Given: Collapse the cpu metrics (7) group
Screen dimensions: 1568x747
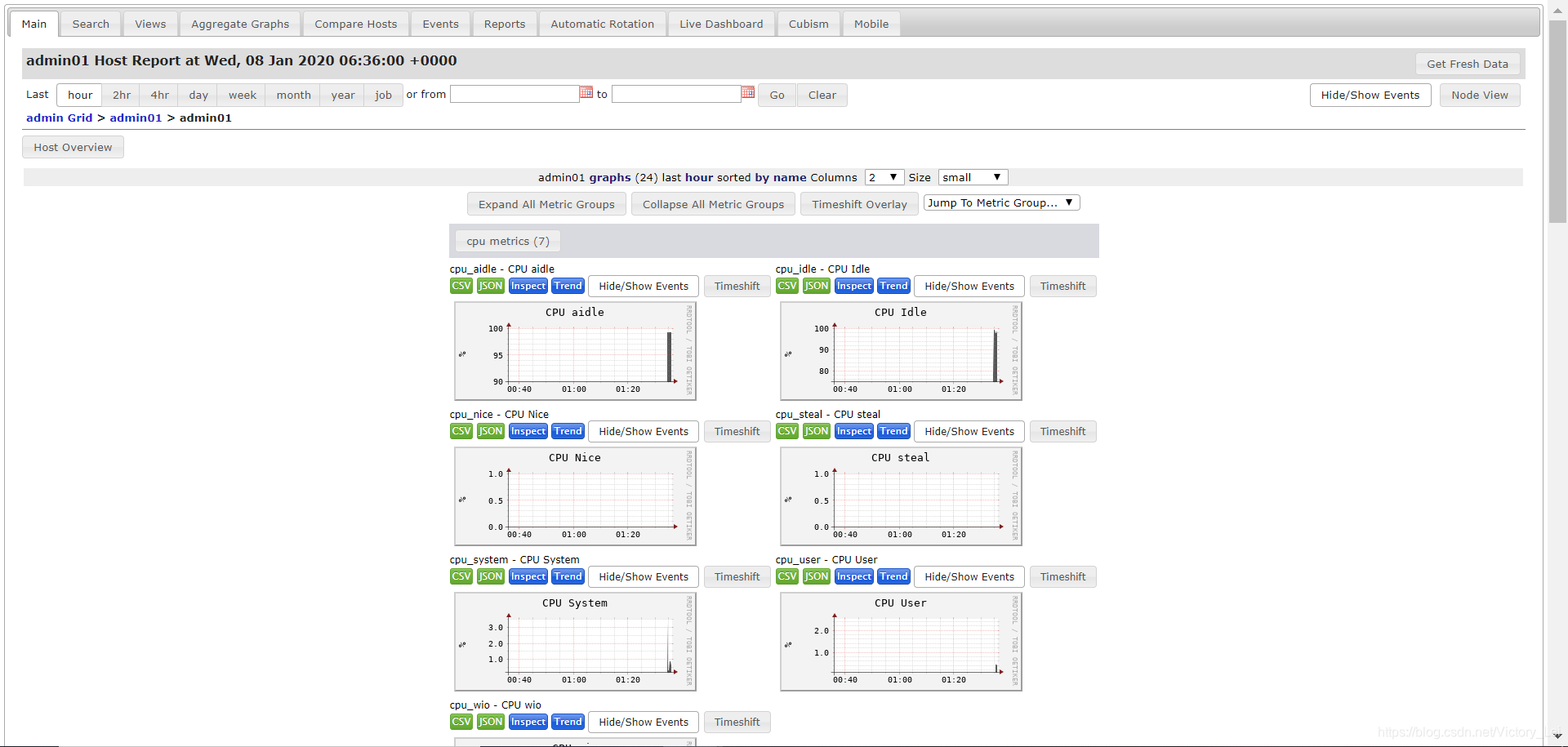Looking at the screenshot, I should (508, 241).
